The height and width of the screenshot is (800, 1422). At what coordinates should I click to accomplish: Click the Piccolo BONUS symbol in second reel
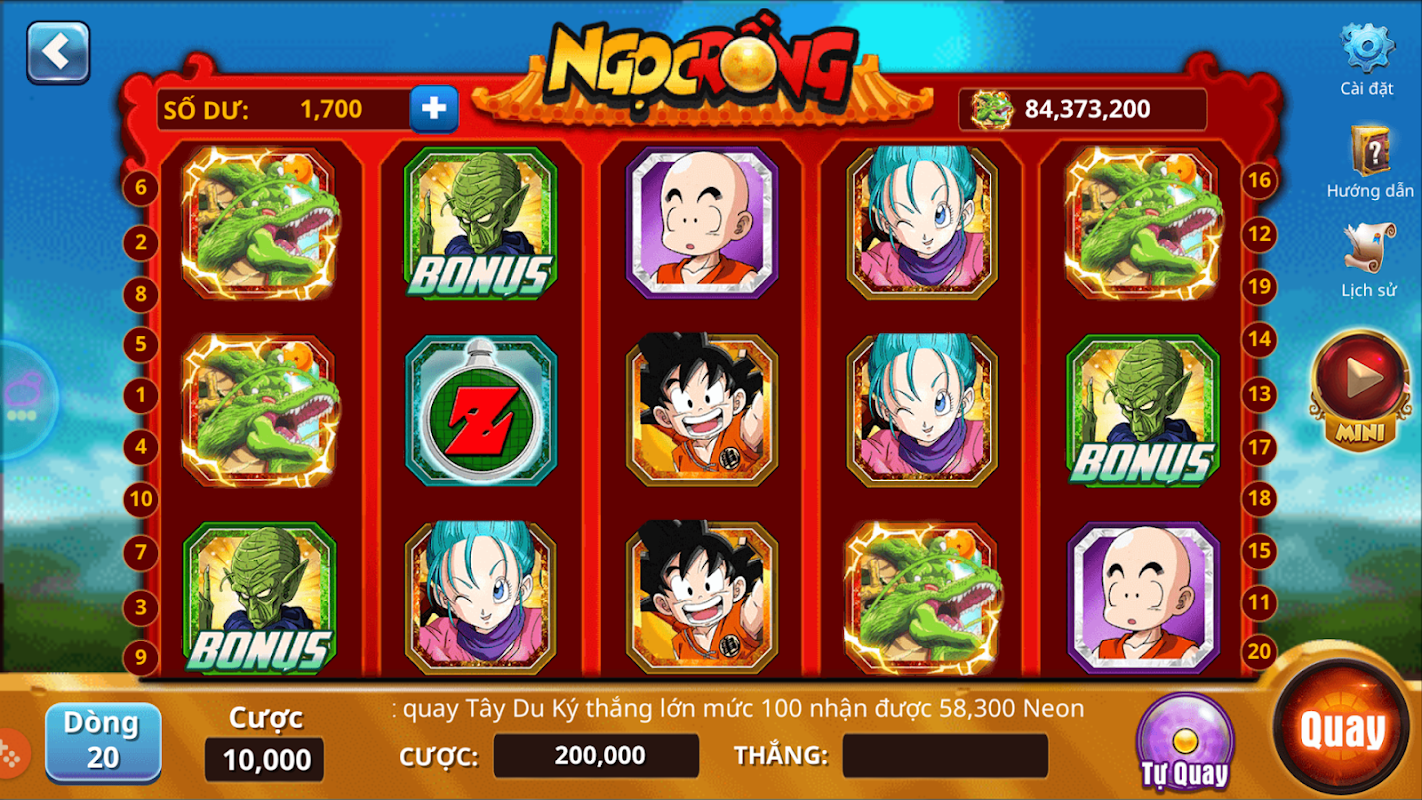[481, 223]
